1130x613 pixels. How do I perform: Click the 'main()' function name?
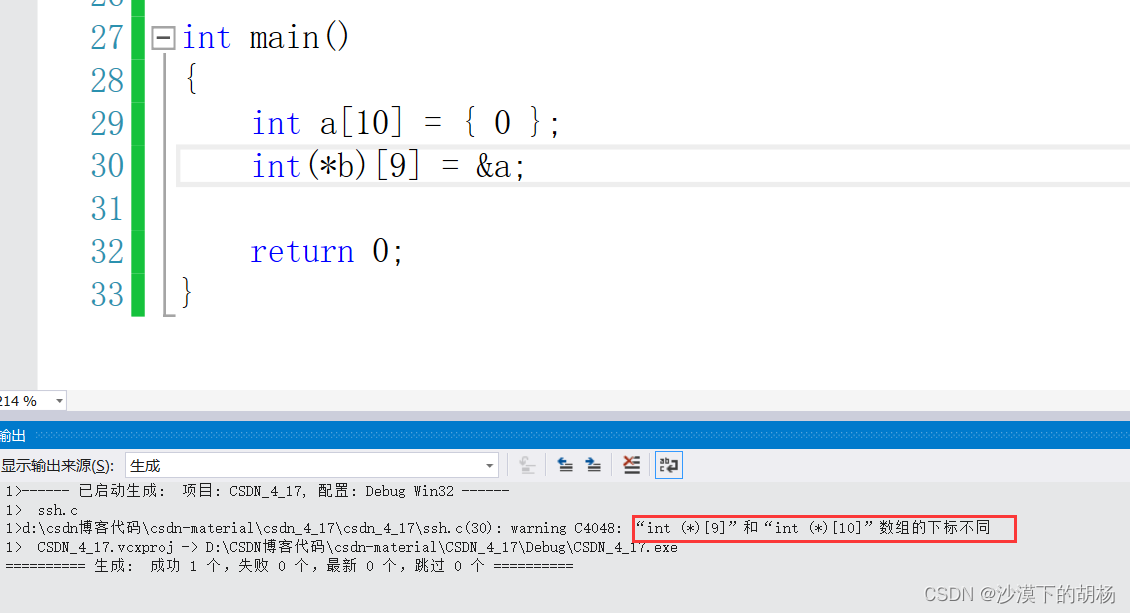pyautogui.click(x=299, y=37)
